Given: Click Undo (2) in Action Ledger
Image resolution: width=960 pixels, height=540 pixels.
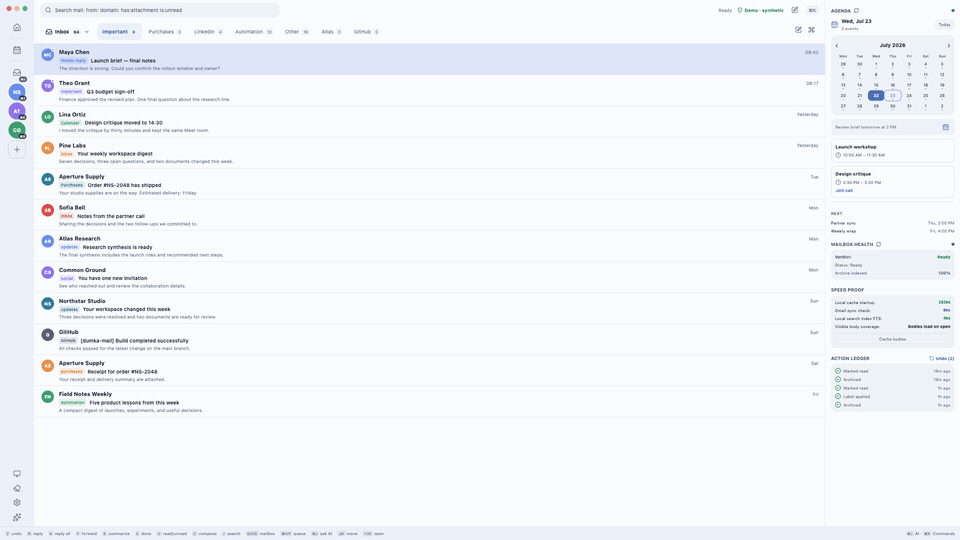Looking at the screenshot, I should coord(942,358).
